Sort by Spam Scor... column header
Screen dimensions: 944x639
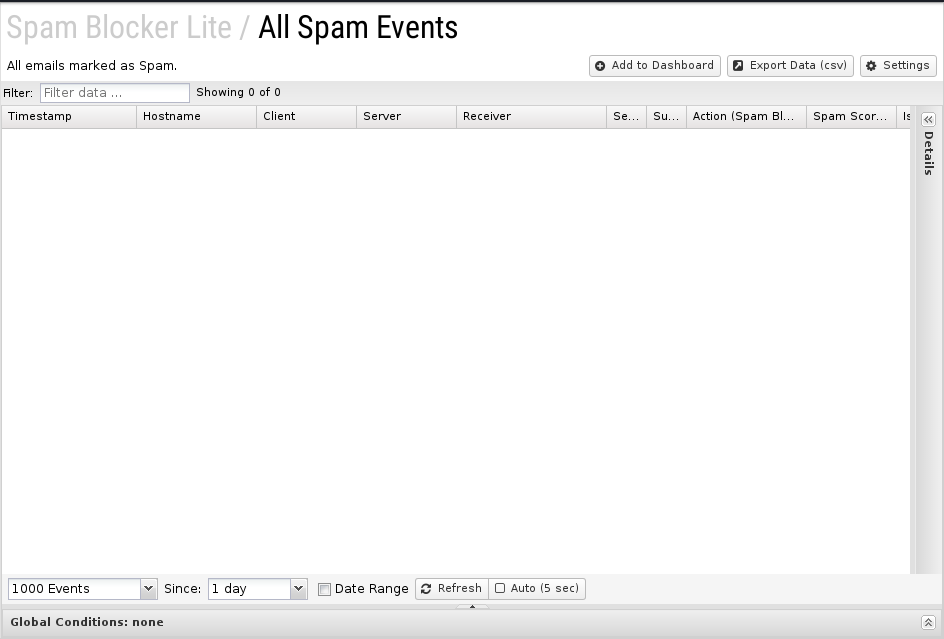click(x=851, y=117)
